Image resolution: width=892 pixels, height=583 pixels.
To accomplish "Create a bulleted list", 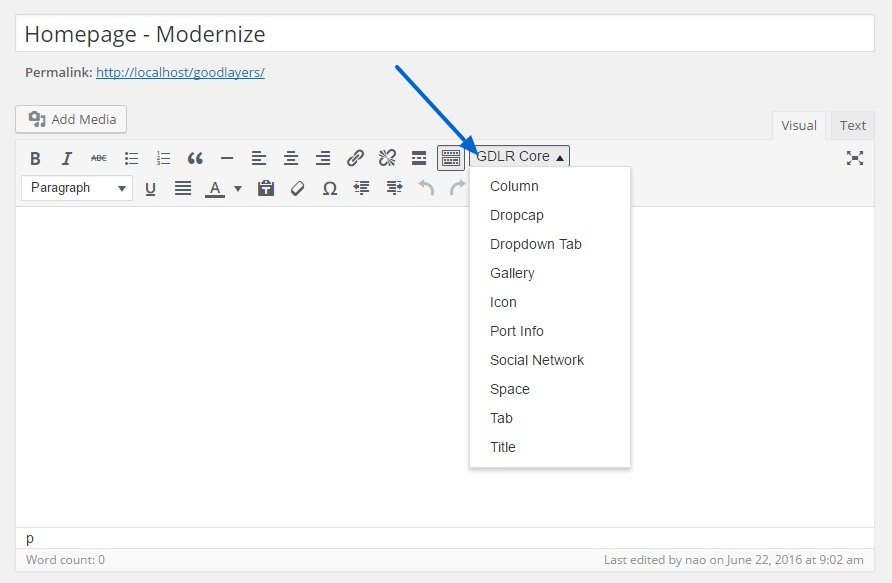I will click(x=131, y=158).
